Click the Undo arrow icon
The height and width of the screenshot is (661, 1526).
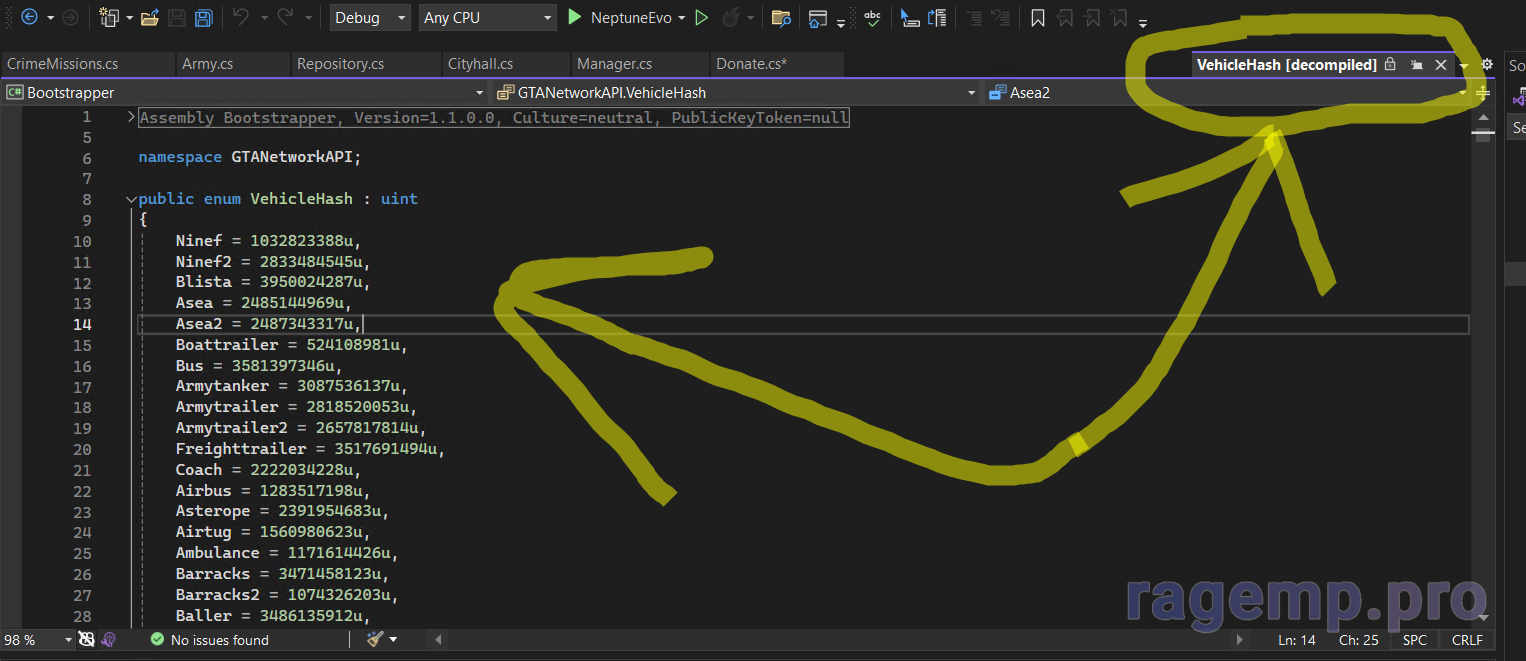pyautogui.click(x=240, y=17)
